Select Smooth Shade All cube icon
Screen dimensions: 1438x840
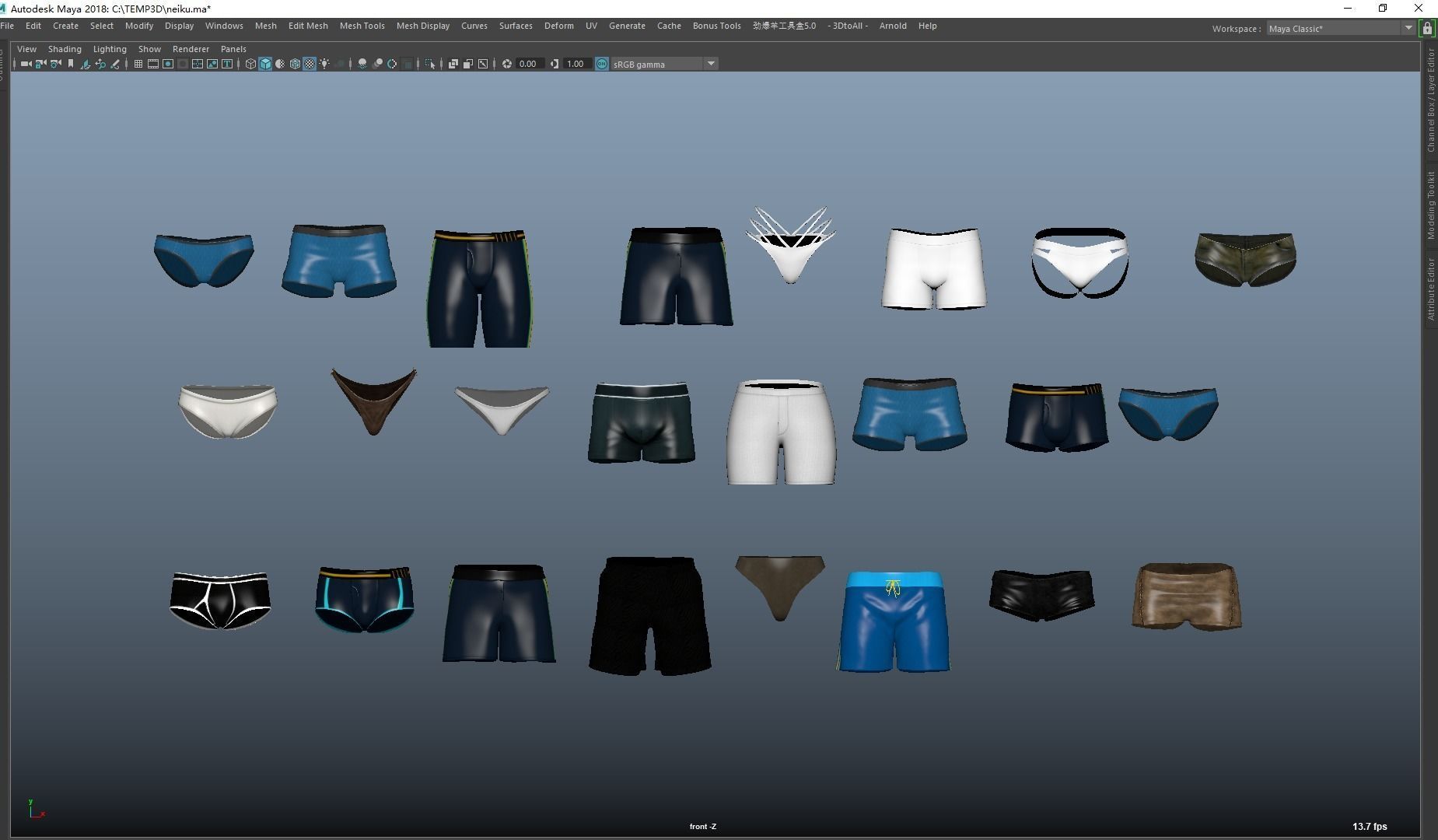265,64
